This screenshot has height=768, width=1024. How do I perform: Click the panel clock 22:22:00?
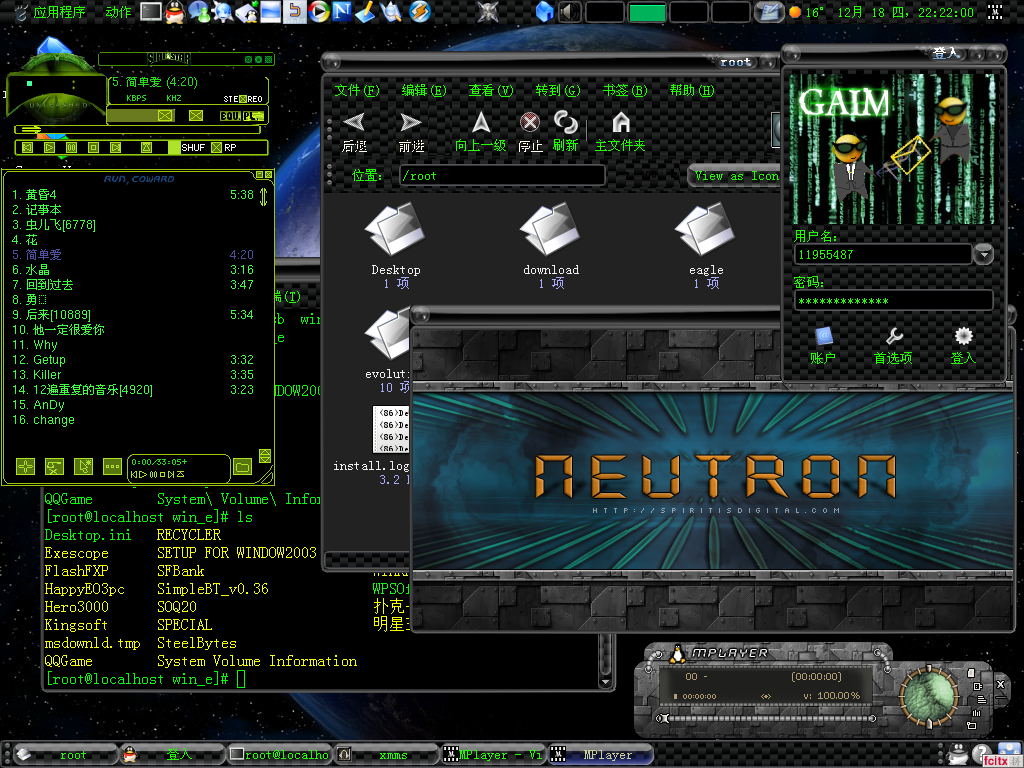tap(905, 12)
